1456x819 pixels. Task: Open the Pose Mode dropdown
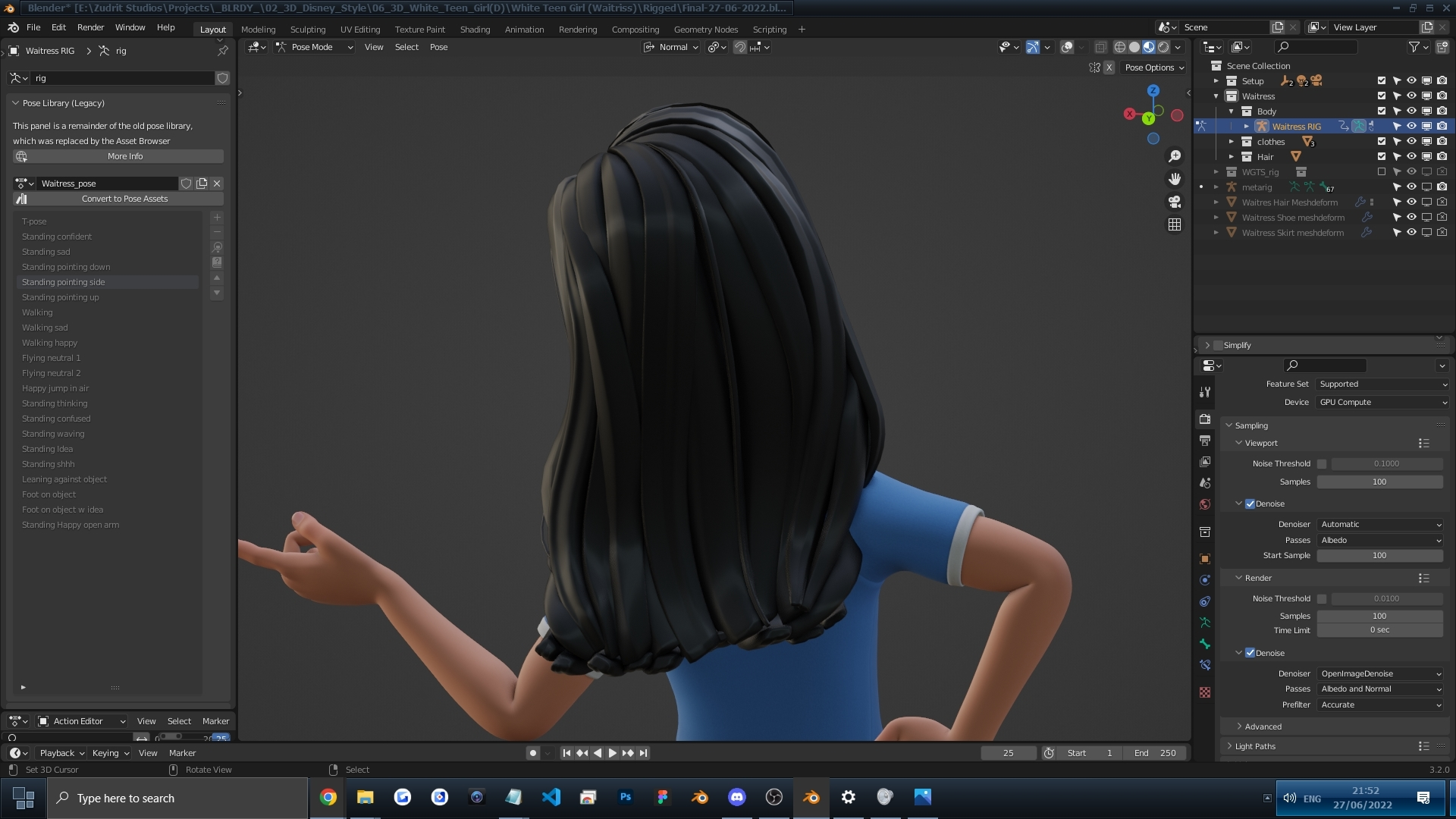pyautogui.click(x=314, y=47)
